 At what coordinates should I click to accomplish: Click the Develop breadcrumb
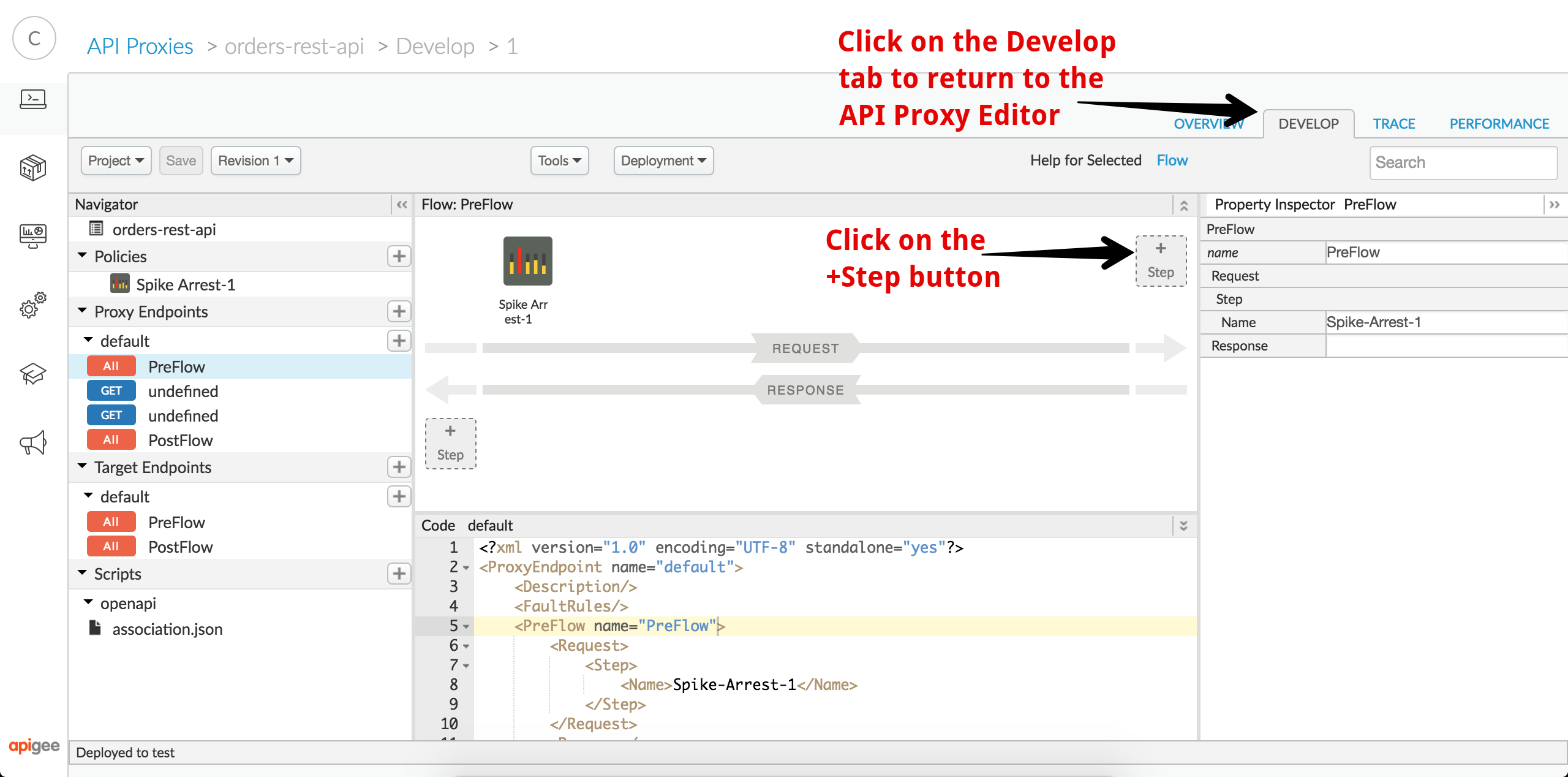point(435,46)
